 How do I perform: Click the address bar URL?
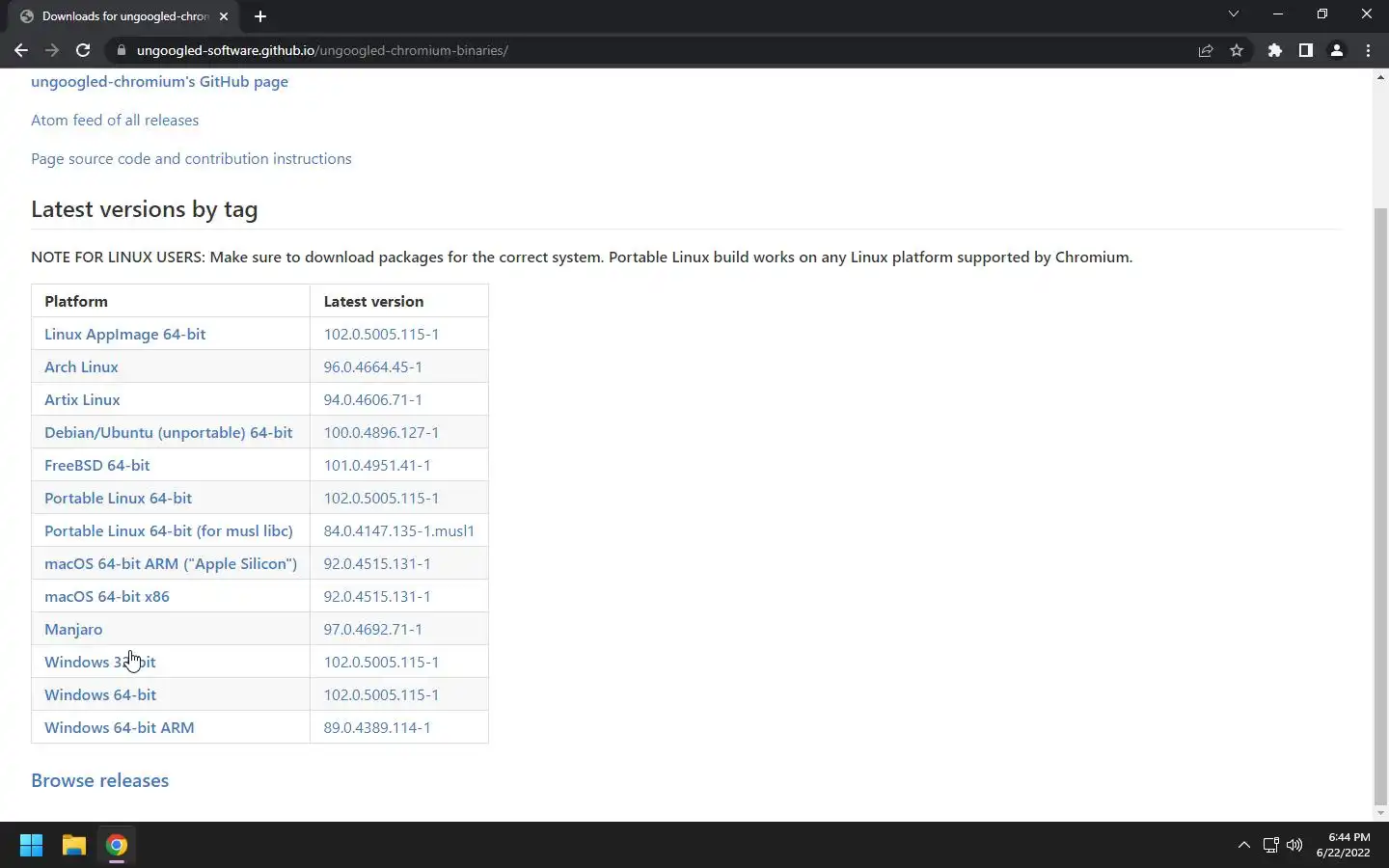click(x=322, y=50)
